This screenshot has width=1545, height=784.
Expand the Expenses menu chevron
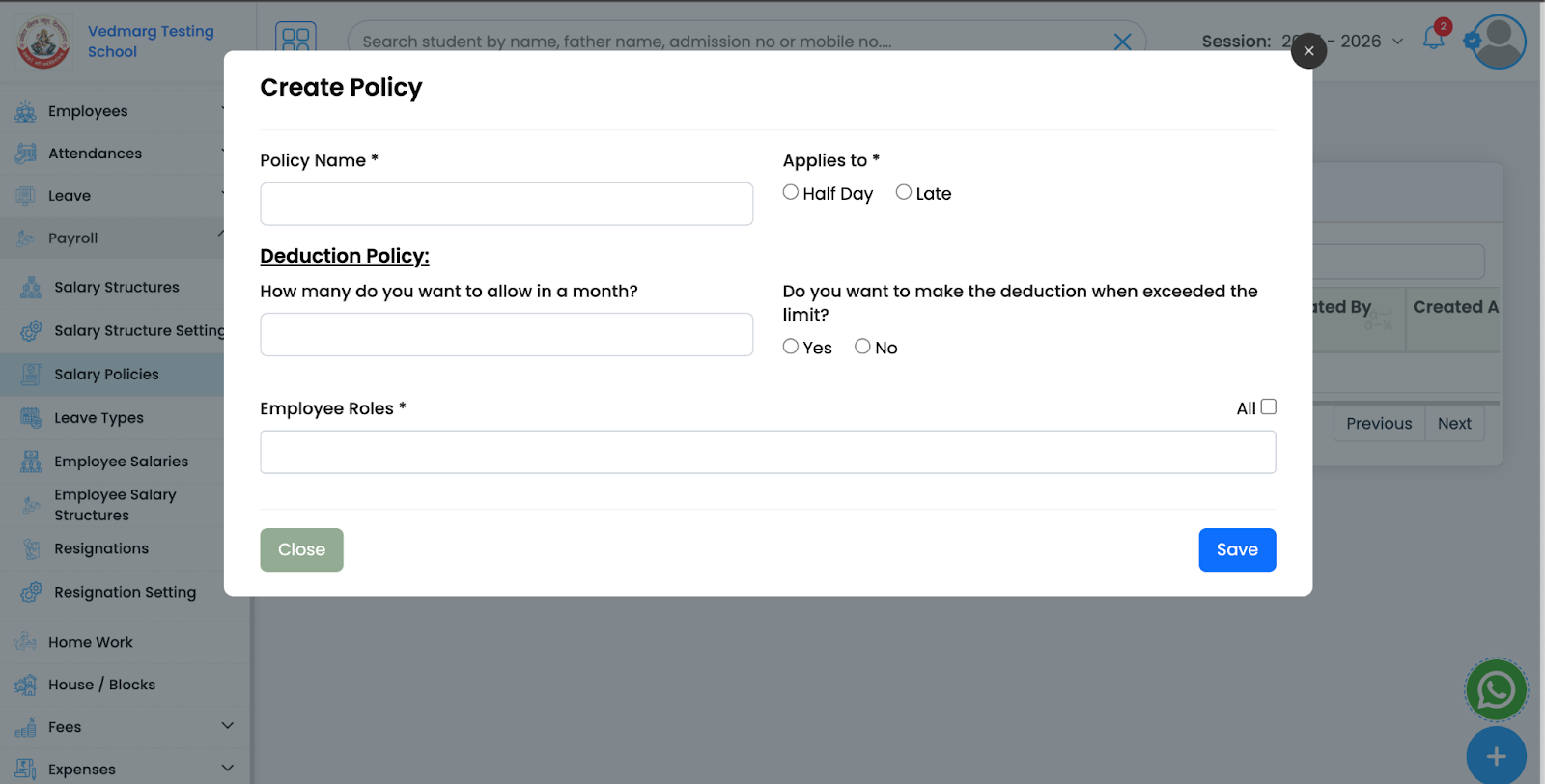pos(228,769)
